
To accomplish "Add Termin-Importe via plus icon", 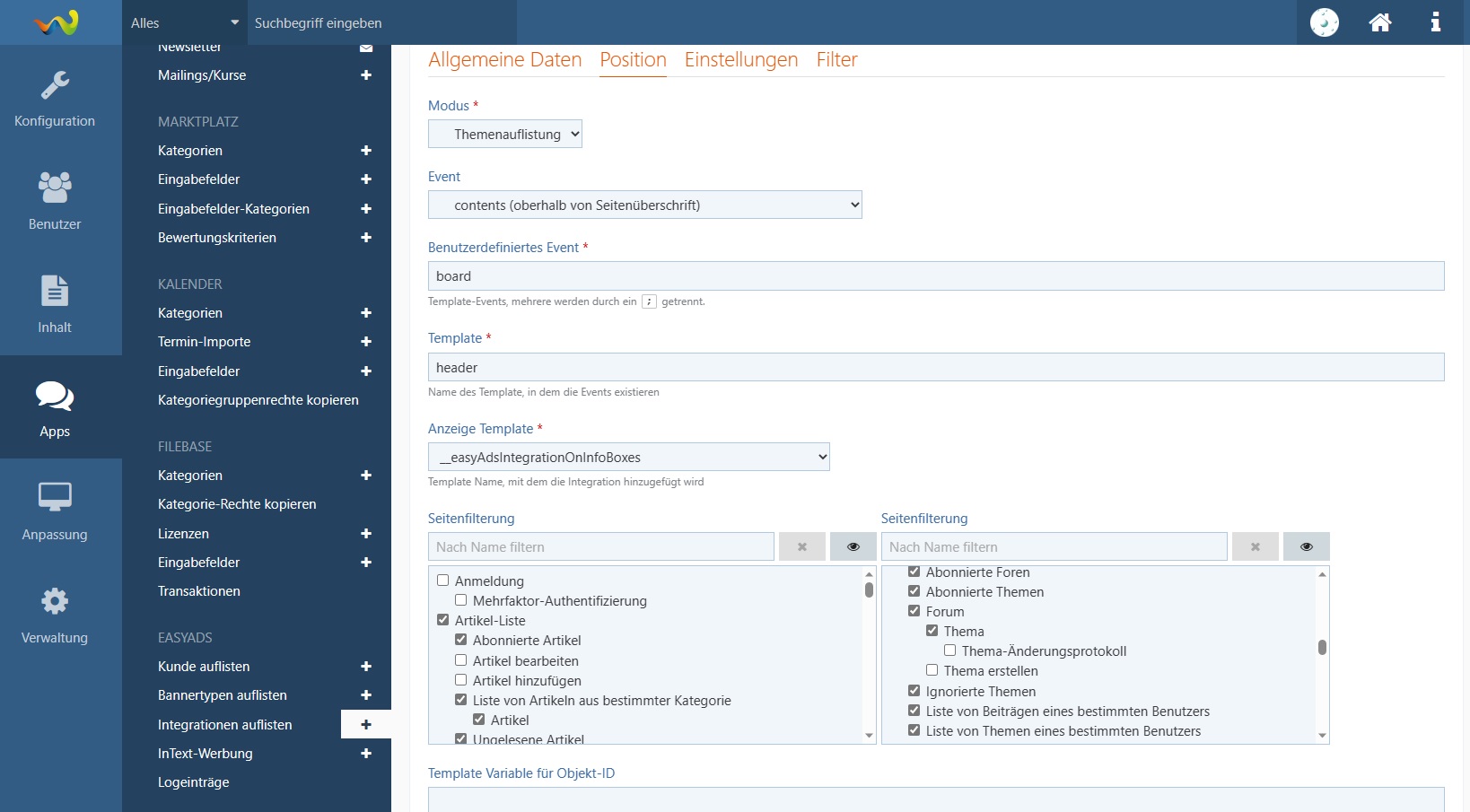I will click(366, 342).
